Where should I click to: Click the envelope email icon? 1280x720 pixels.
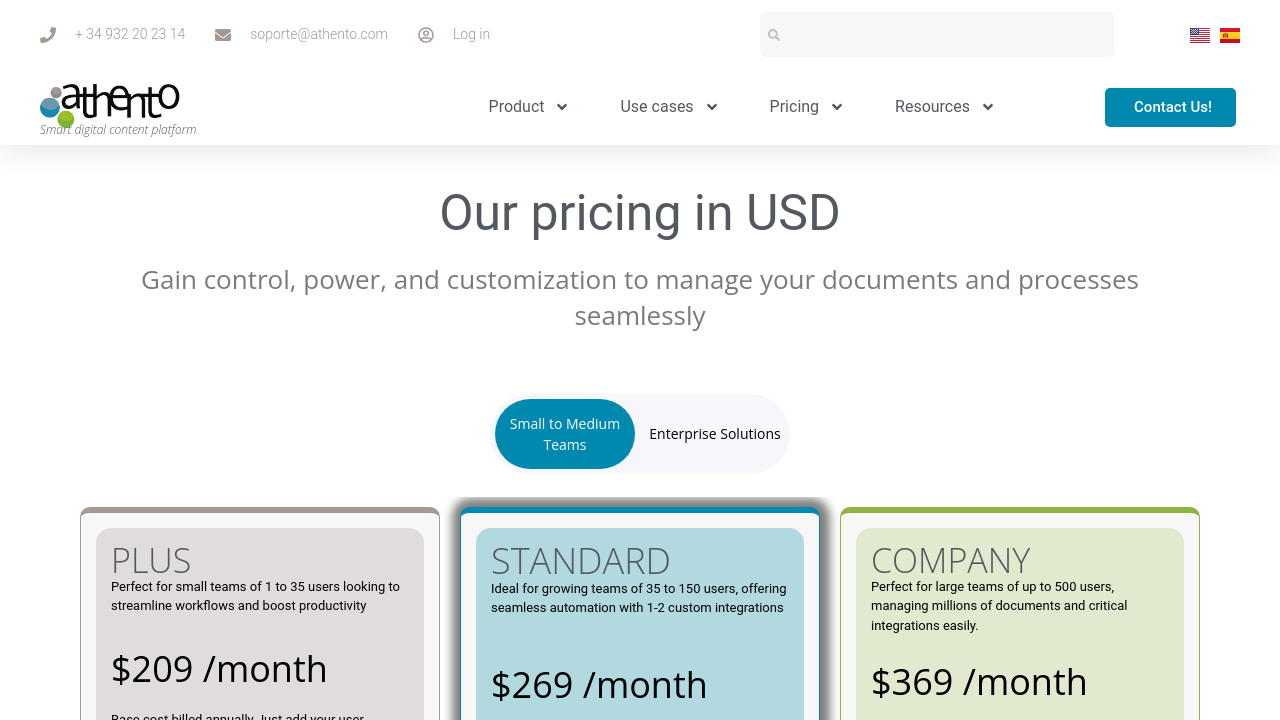coord(223,35)
